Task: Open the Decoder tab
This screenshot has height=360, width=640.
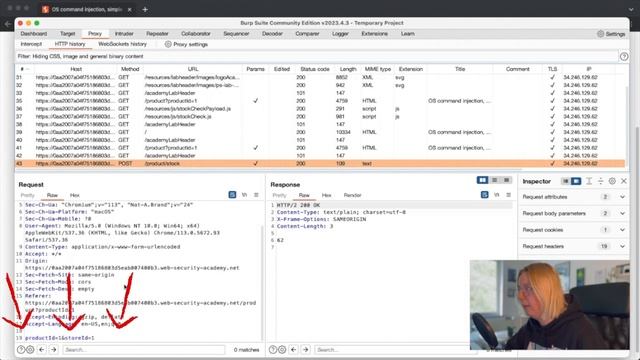Action: click(x=272, y=34)
